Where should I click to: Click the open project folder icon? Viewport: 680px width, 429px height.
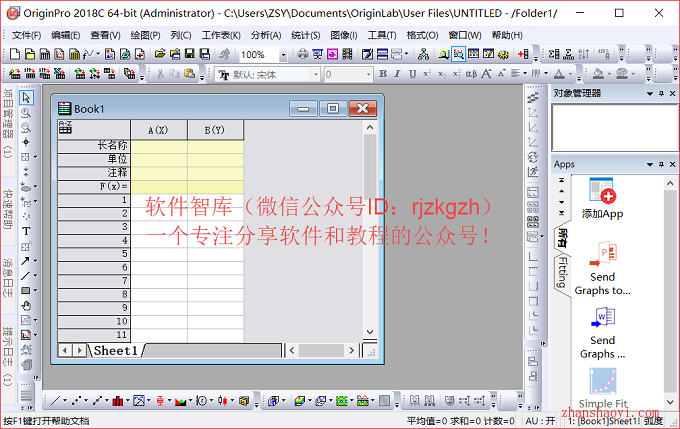point(160,54)
